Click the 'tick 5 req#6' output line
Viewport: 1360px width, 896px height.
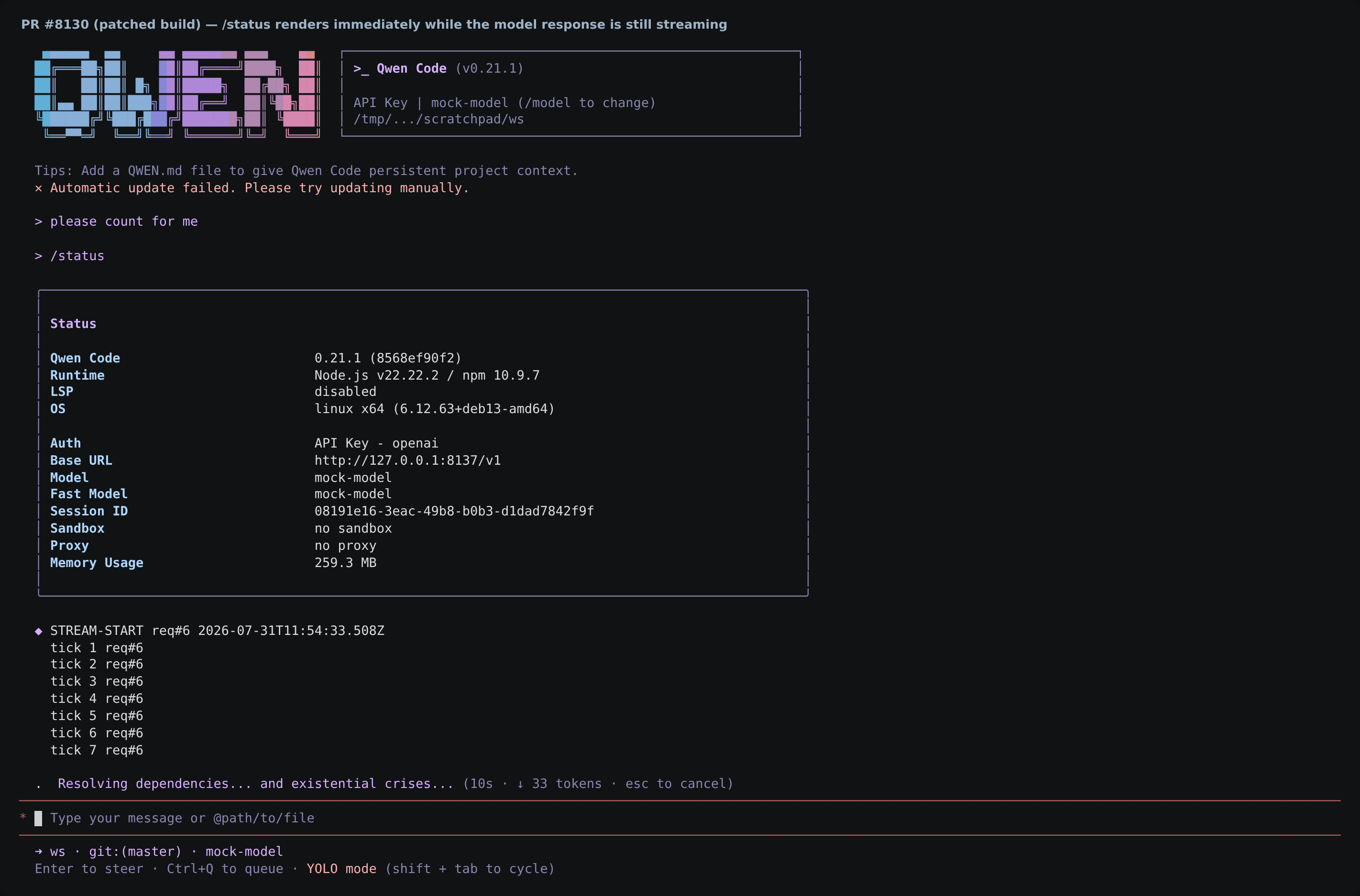tap(97, 715)
